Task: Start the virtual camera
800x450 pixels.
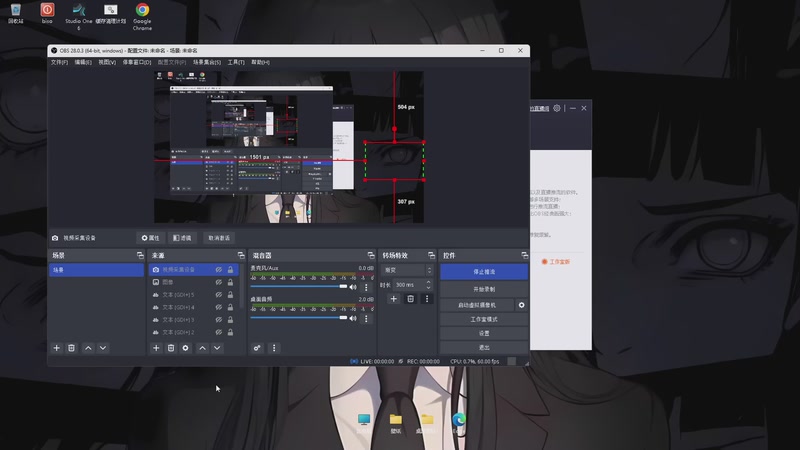Action: [x=477, y=305]
